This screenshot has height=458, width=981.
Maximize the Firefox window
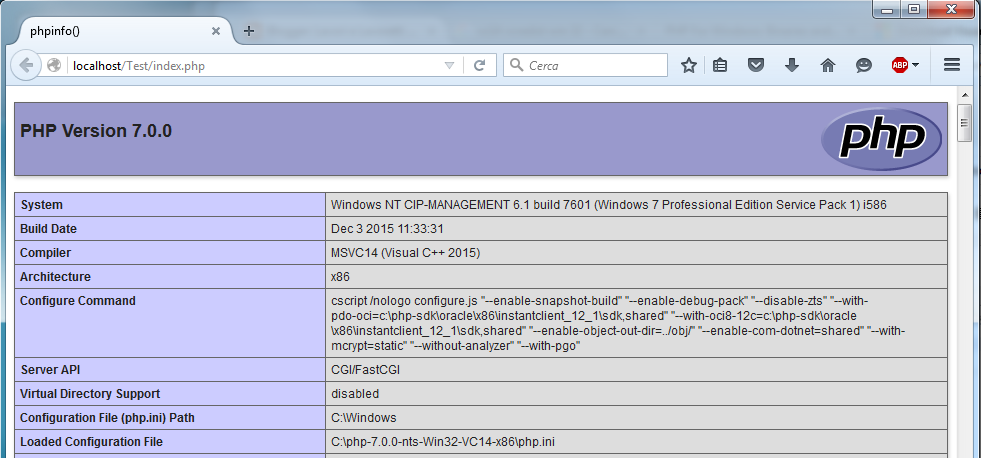914,9
